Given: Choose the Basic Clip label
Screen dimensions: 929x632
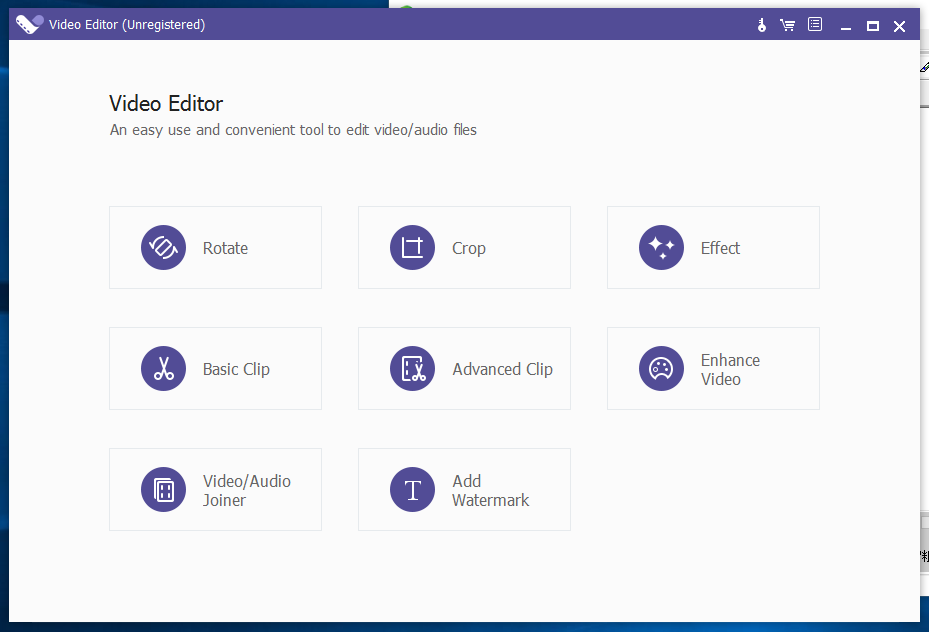Looking at the screenshot, I should (236, 369).
